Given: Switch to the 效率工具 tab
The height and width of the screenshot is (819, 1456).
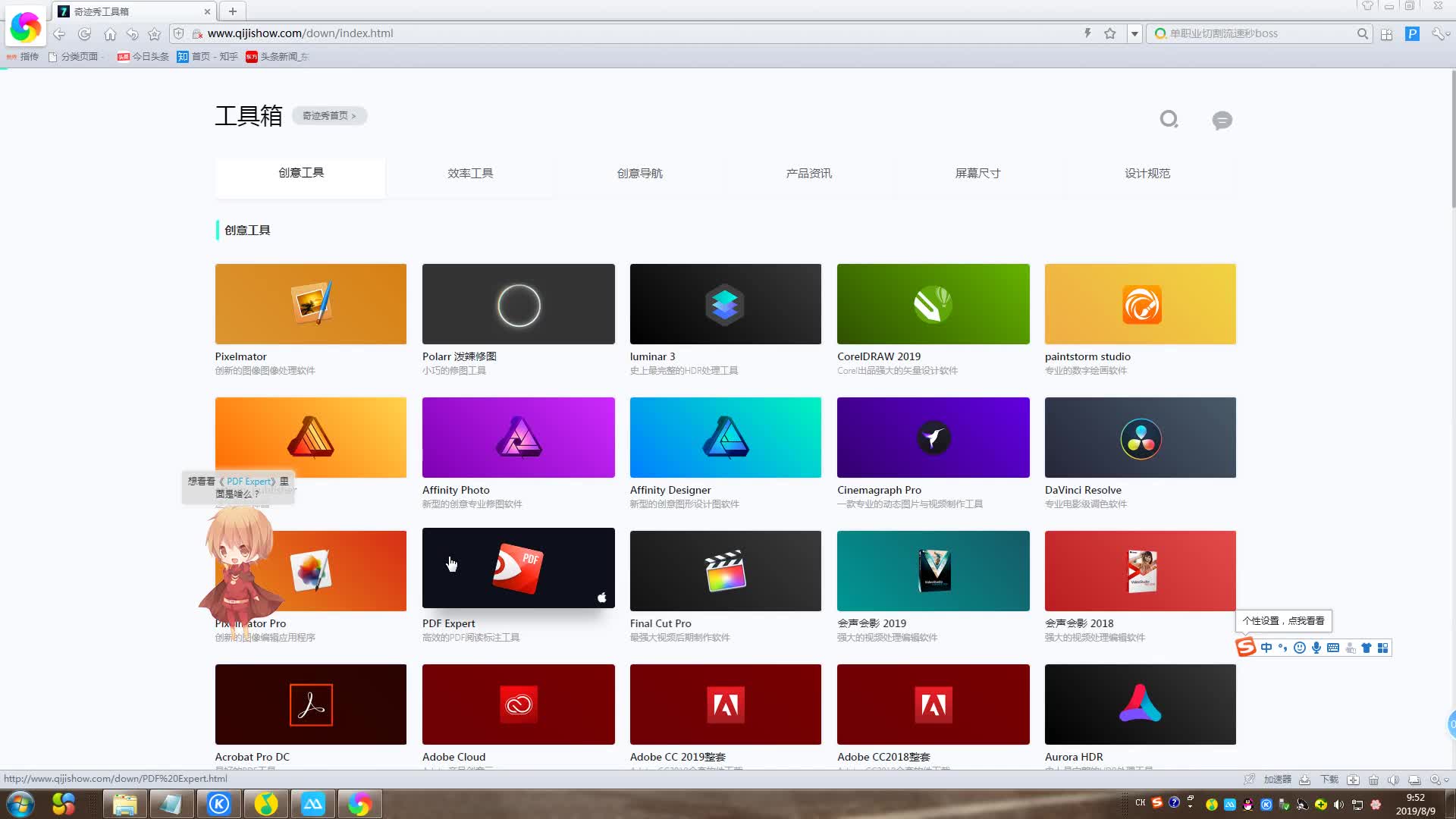Looking at the screenshot, I should 470,174.
